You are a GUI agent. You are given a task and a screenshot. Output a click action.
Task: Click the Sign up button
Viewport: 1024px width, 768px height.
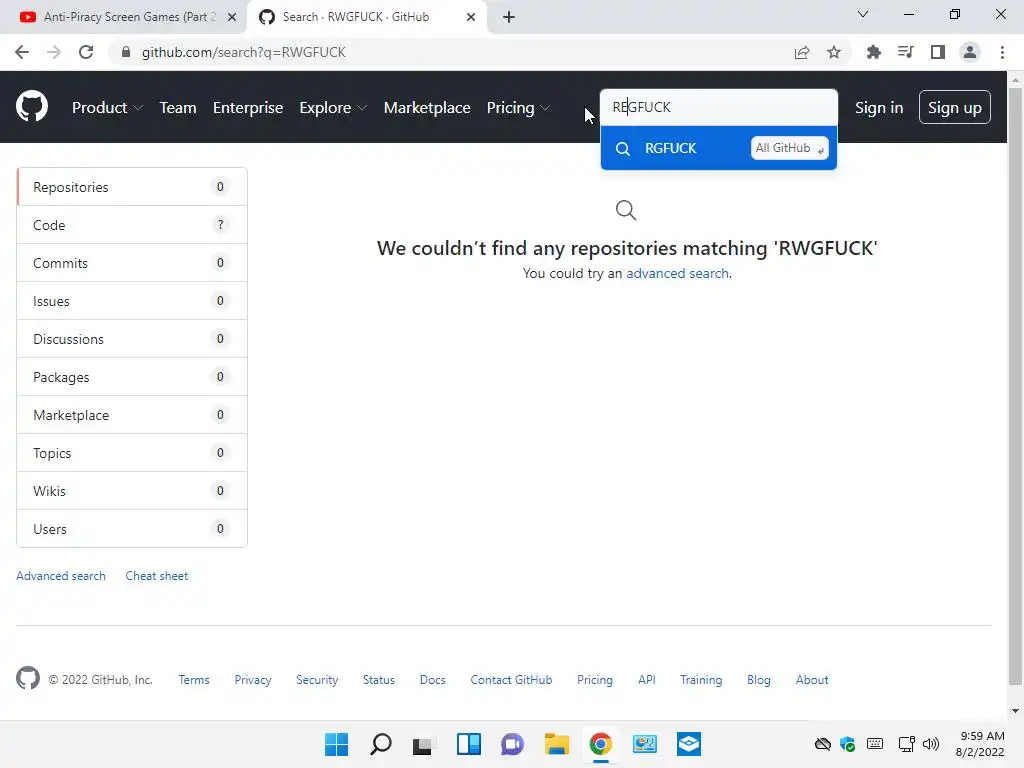coord(954,107)
